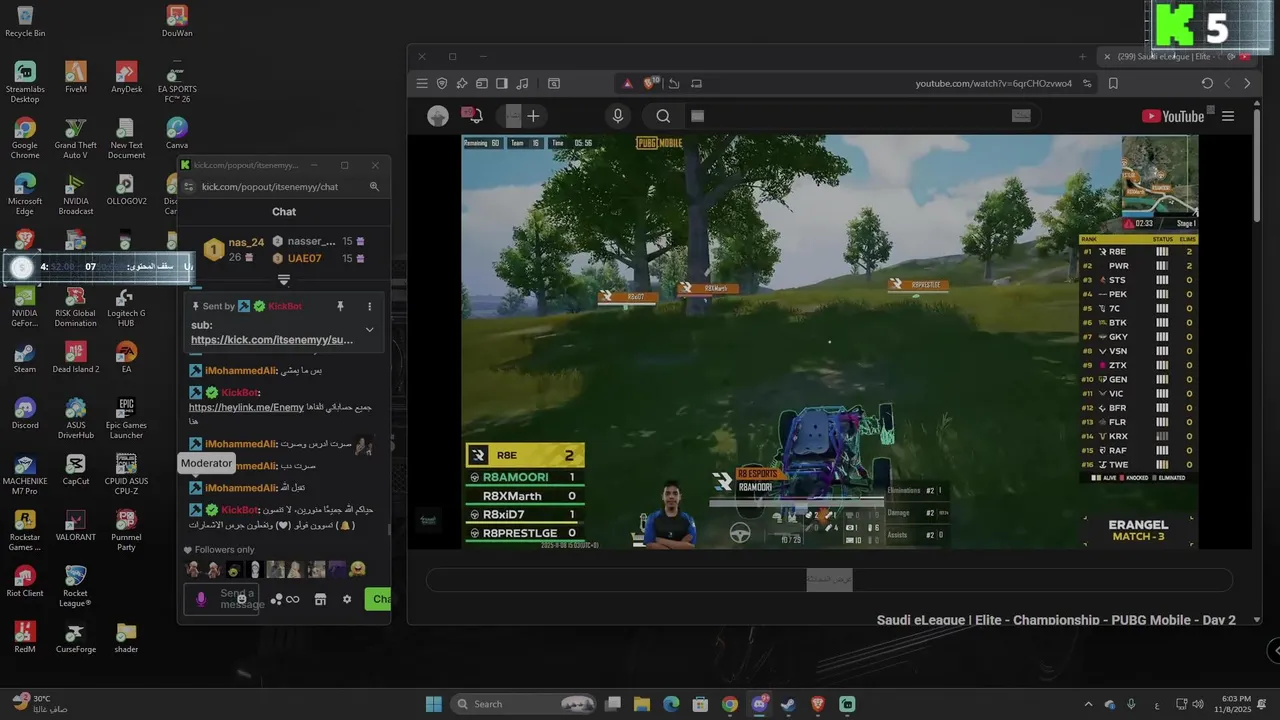Open the OLLOGOV2 desktop file
Viewport: 1280px width, 720px height.
coord(126,189)
